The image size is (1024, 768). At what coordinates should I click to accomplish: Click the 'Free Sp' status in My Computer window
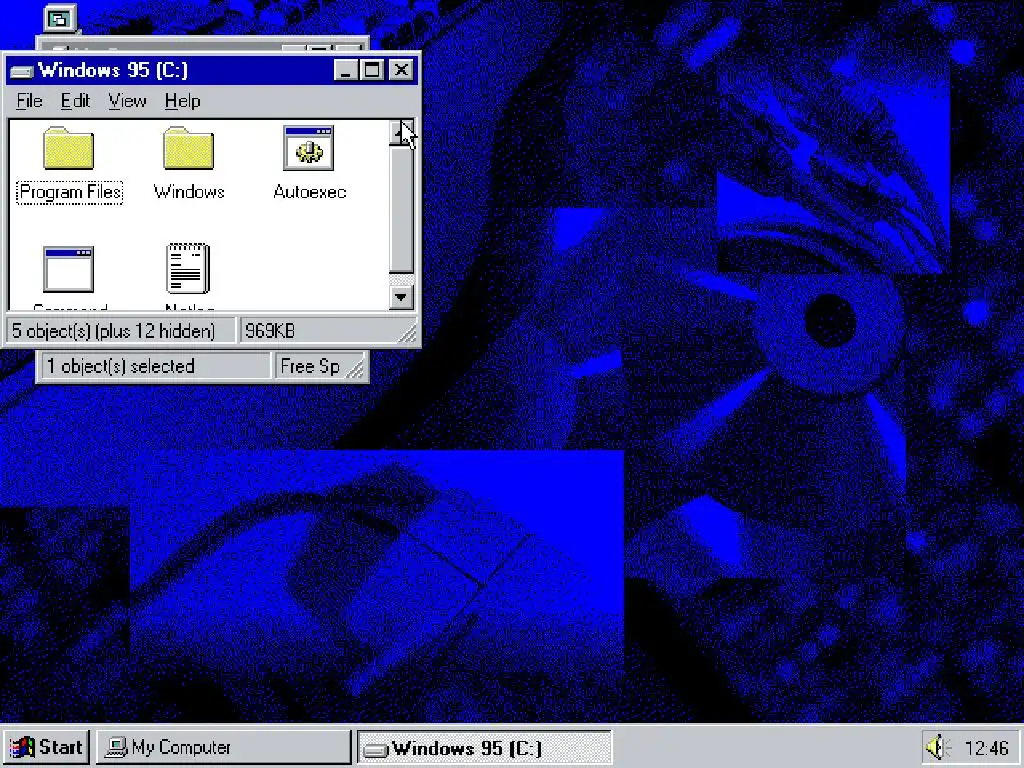pos(310,366)
